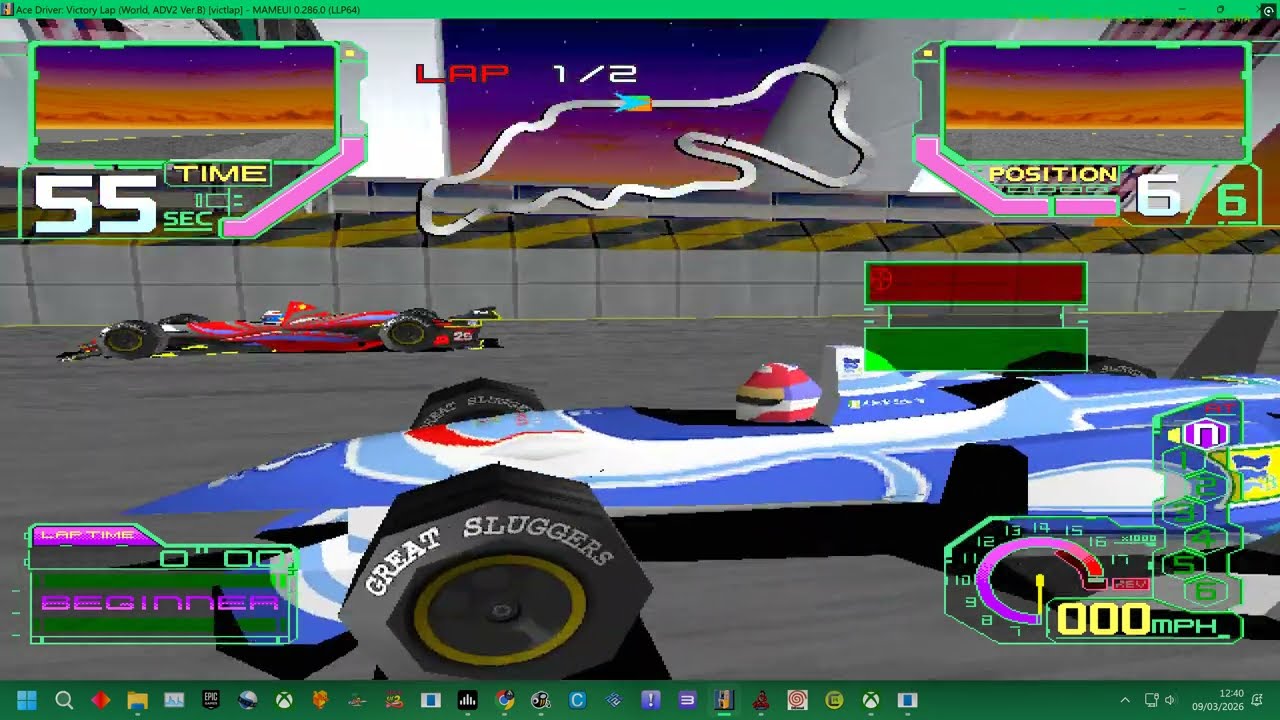Click the 6/6 race position value
This screenshot has width=1280, height=720.
pyautogui.click(x=1193, y=200)
